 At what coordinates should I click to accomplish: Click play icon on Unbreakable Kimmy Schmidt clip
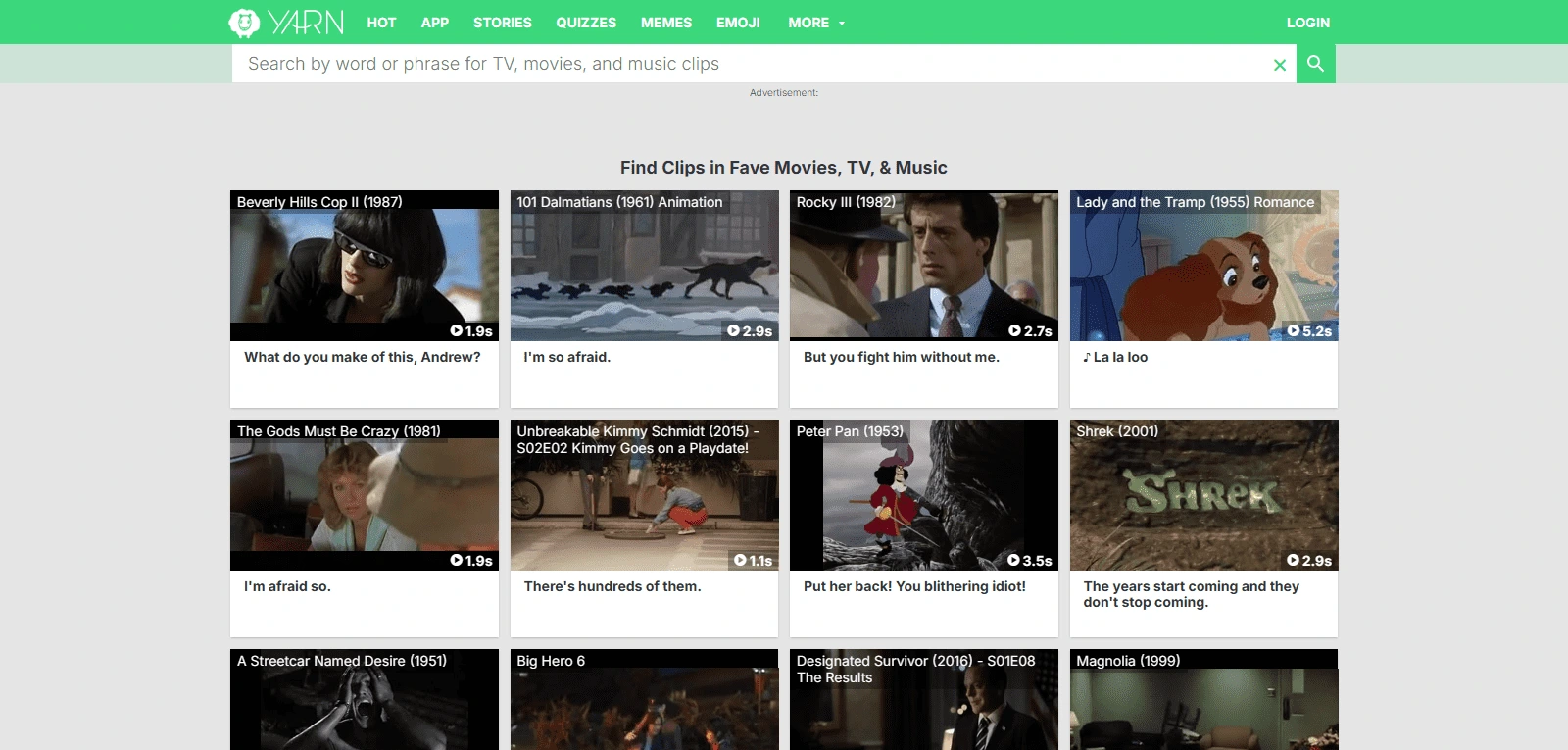740,561
